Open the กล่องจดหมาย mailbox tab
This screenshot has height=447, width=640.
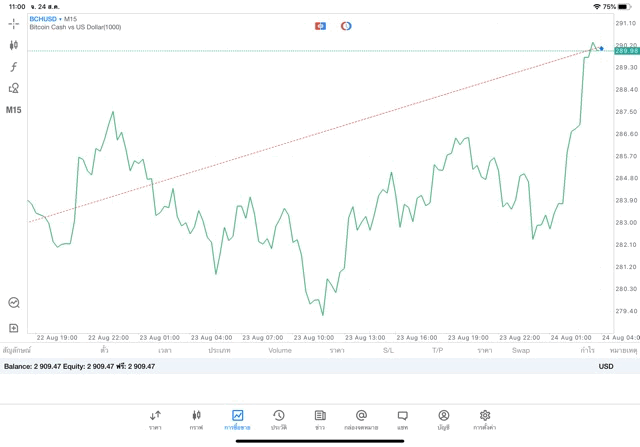361,420
